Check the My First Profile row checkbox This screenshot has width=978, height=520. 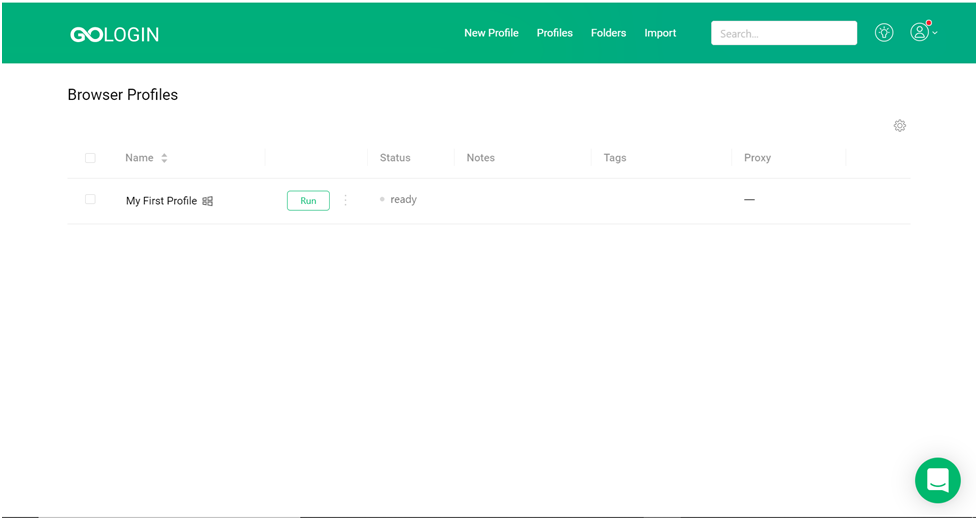[90, 200]
